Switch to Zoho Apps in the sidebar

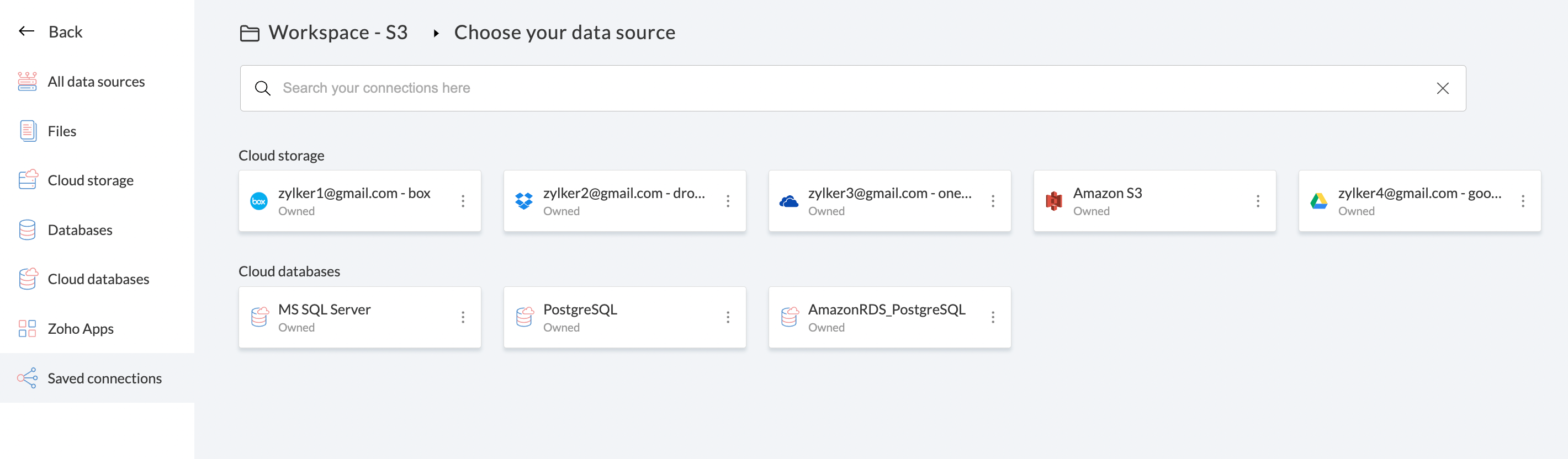pyautogui.click(x=81, y=329)
